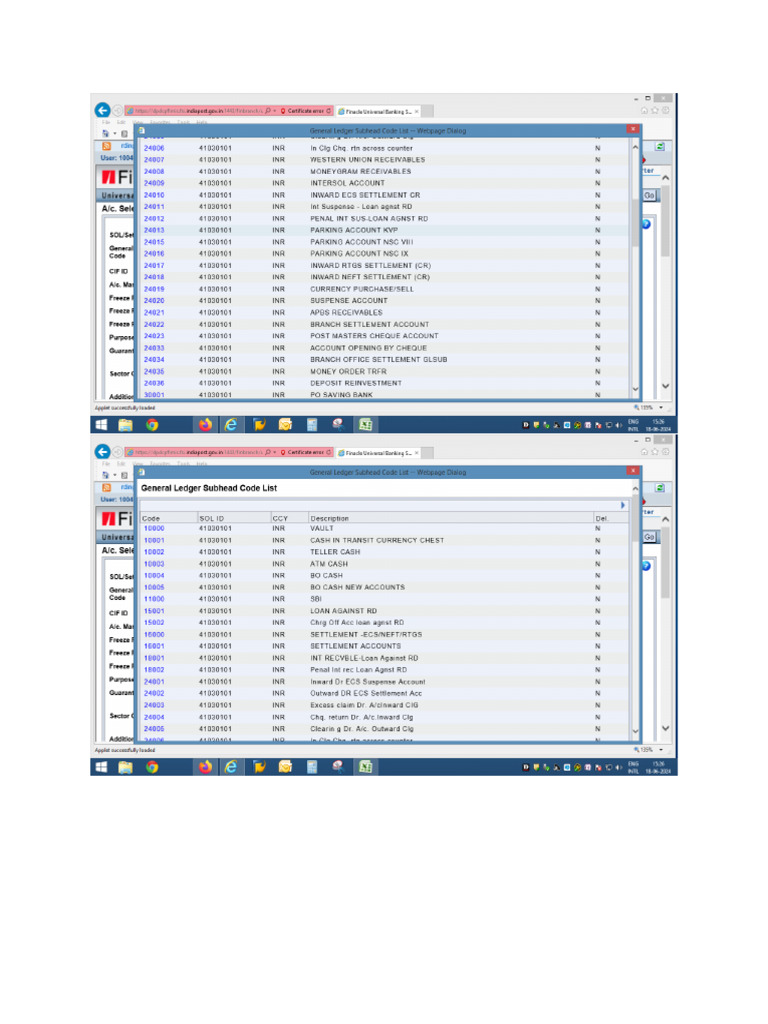Open Internet Explorer icon in the lower taskbar
Image resolution: width=768 pixels, height=1024 pixels.
coord(231,767)
